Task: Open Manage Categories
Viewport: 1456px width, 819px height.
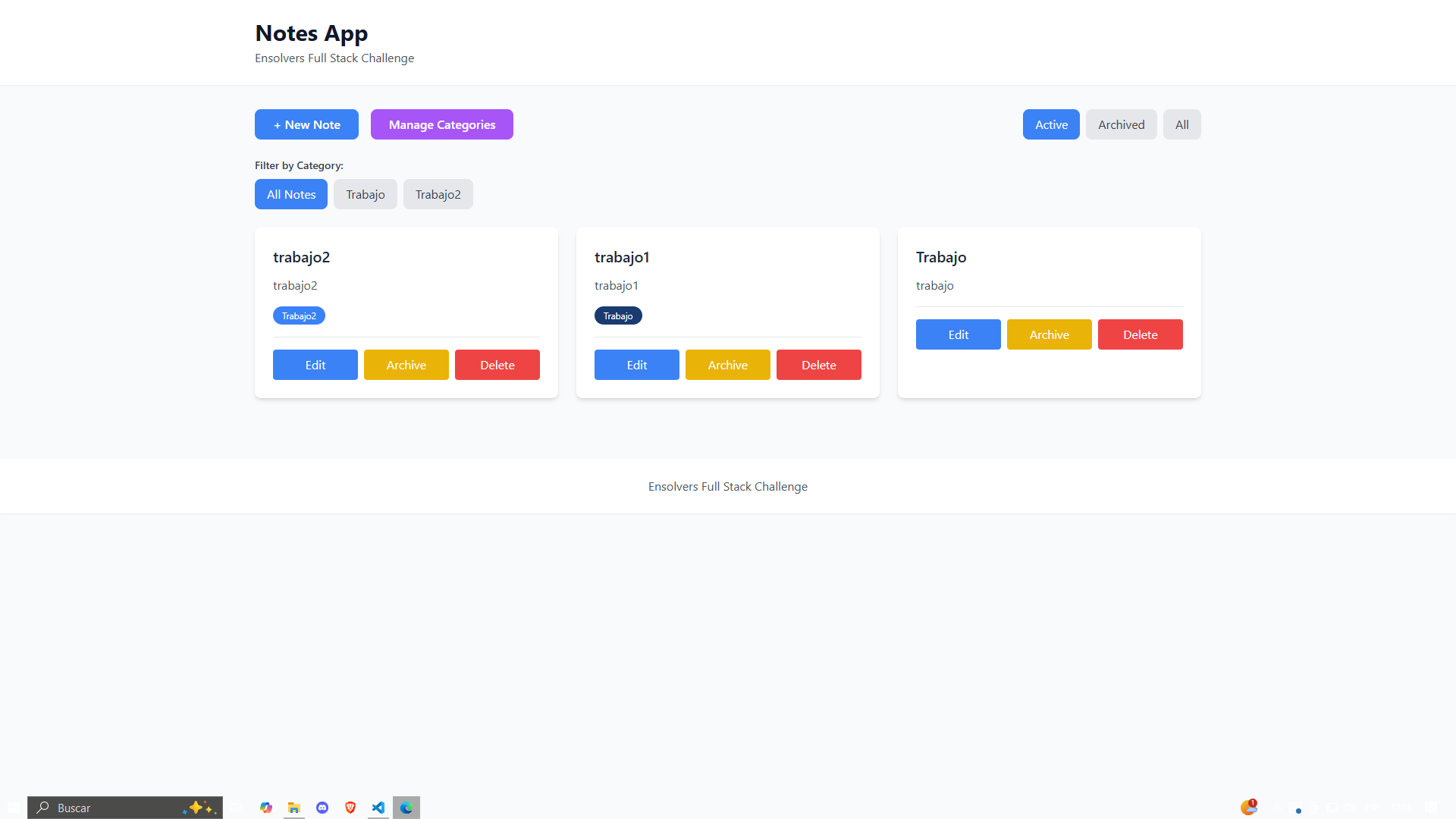Action: (442, 124)
